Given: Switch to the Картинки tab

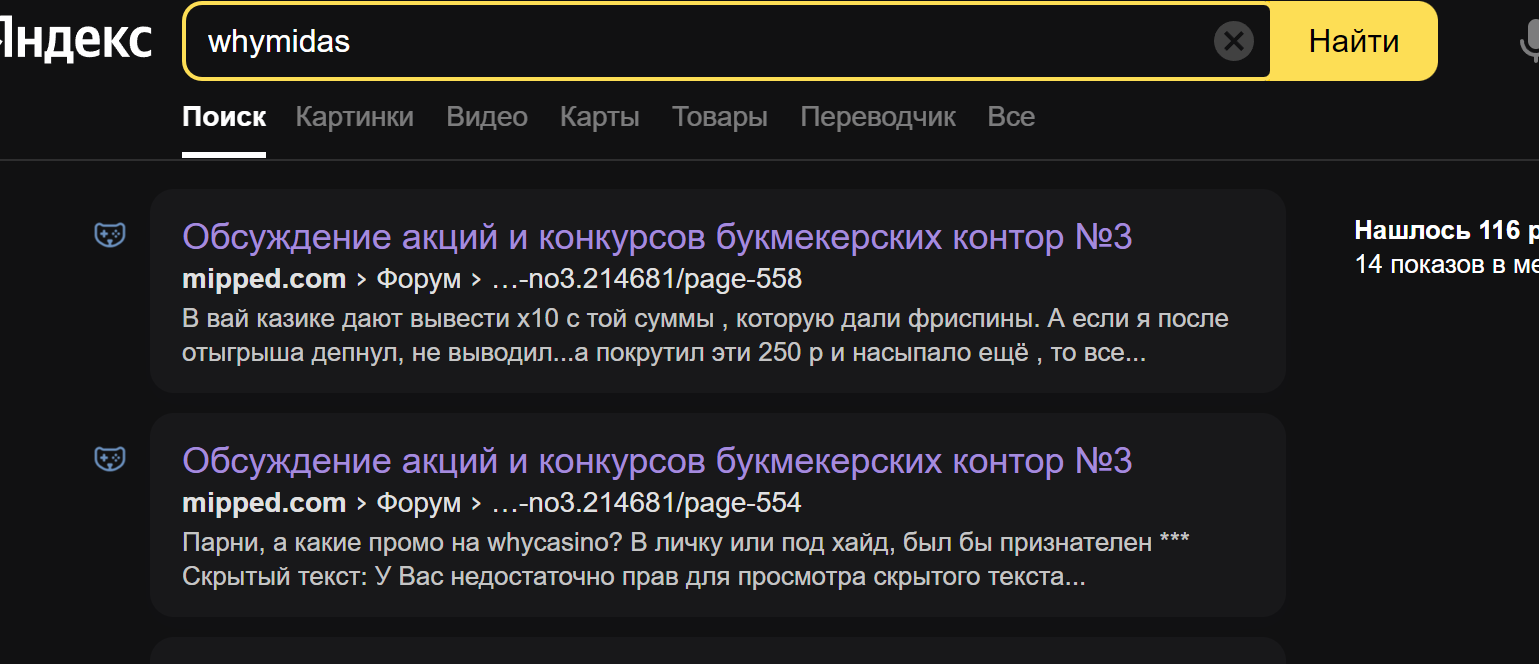Looking at the screenshot, I should coord(354,117).
